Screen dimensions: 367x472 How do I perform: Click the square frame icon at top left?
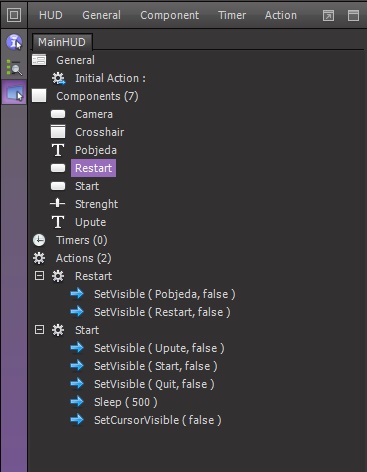[14, 15]
